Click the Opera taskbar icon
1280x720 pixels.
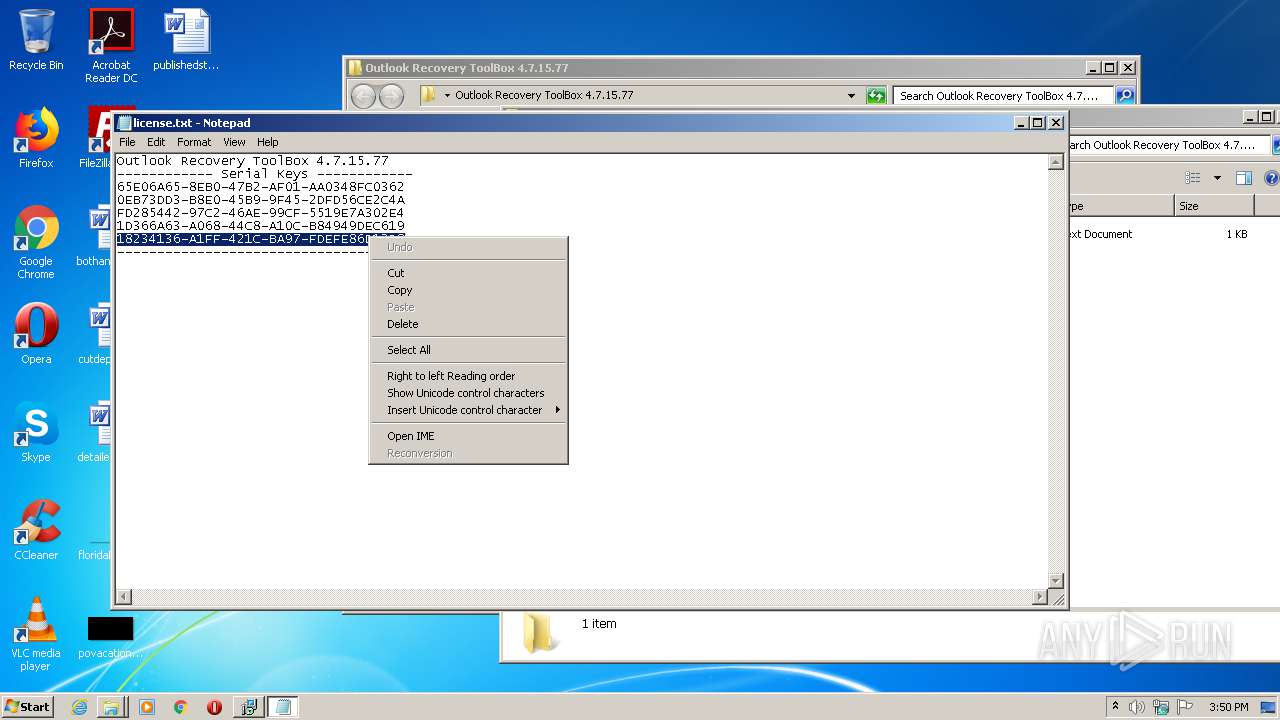coord(214,707)
